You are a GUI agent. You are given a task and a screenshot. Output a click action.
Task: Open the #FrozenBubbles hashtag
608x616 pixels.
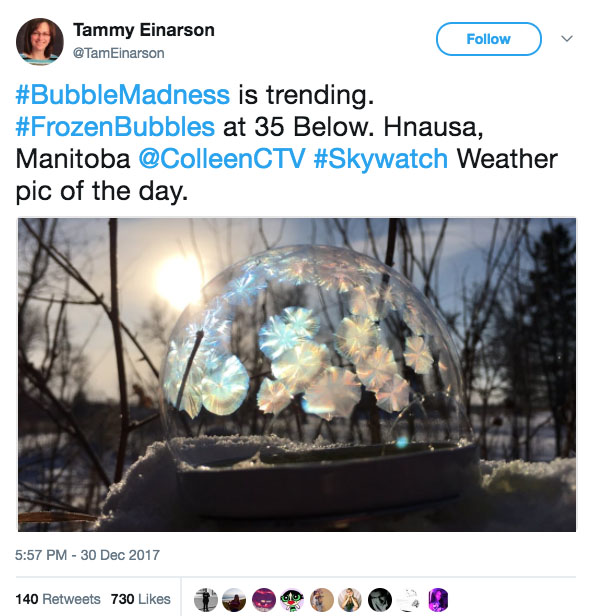tap(115, 127)
